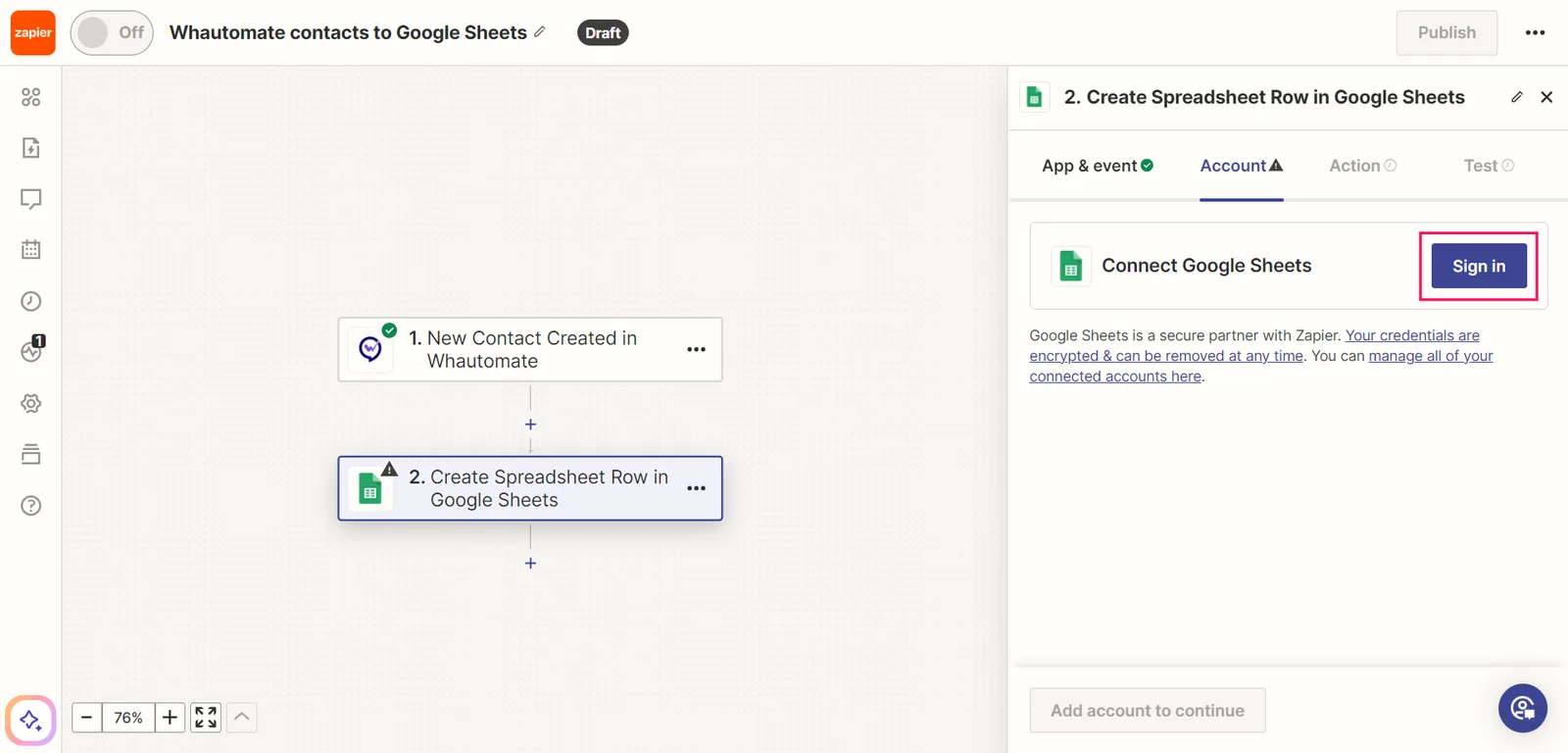Open options menu for Whautomate trigger step
The image size is (1568, 753).
(697, 349)
